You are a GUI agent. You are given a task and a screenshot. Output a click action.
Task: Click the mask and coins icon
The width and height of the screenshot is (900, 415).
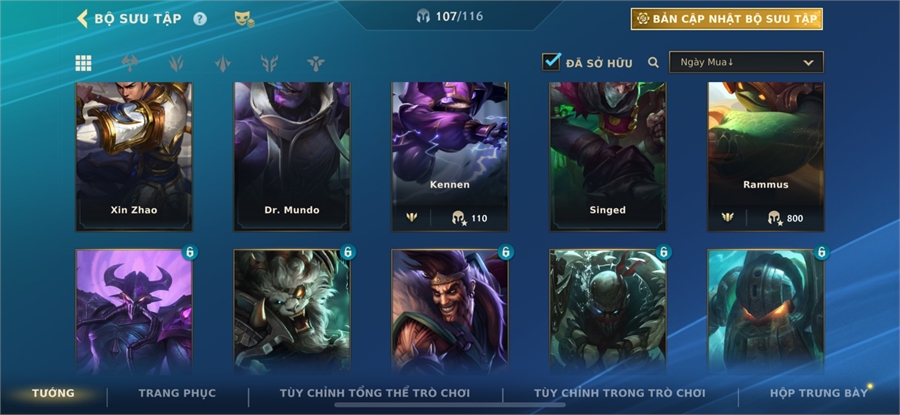(245, 19)
